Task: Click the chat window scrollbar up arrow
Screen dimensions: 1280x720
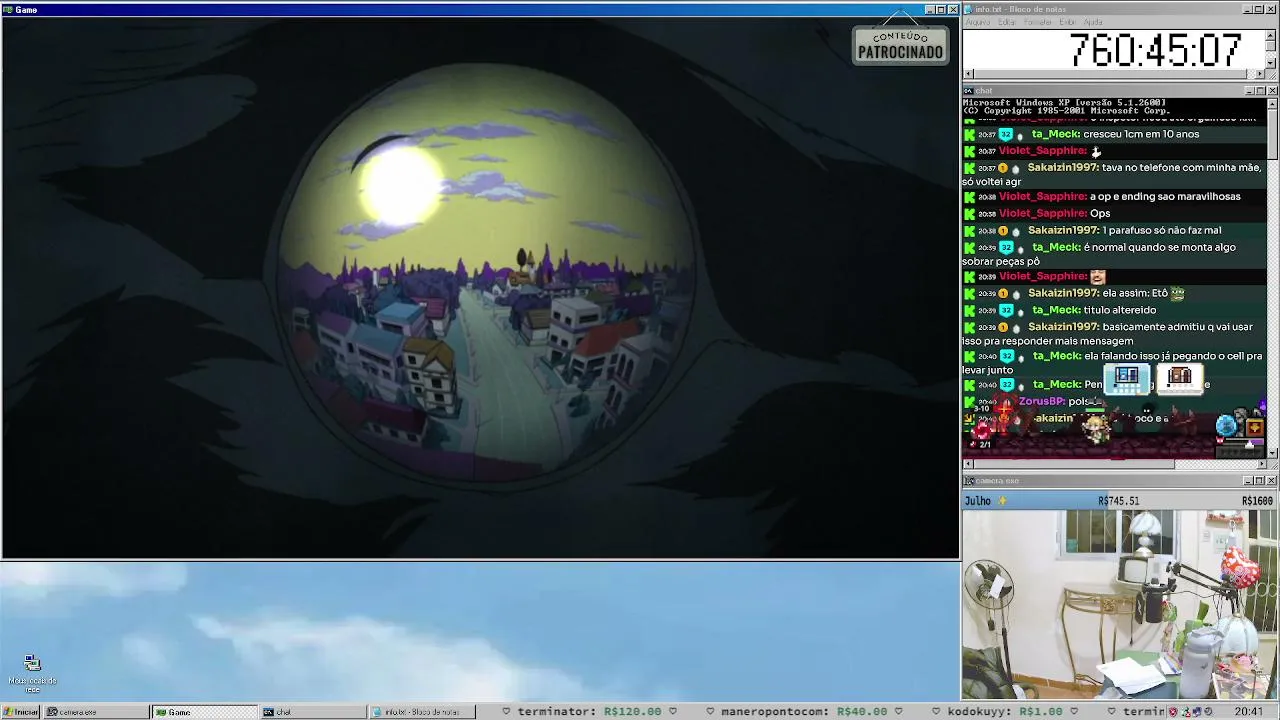Action: coord(1272,103)
